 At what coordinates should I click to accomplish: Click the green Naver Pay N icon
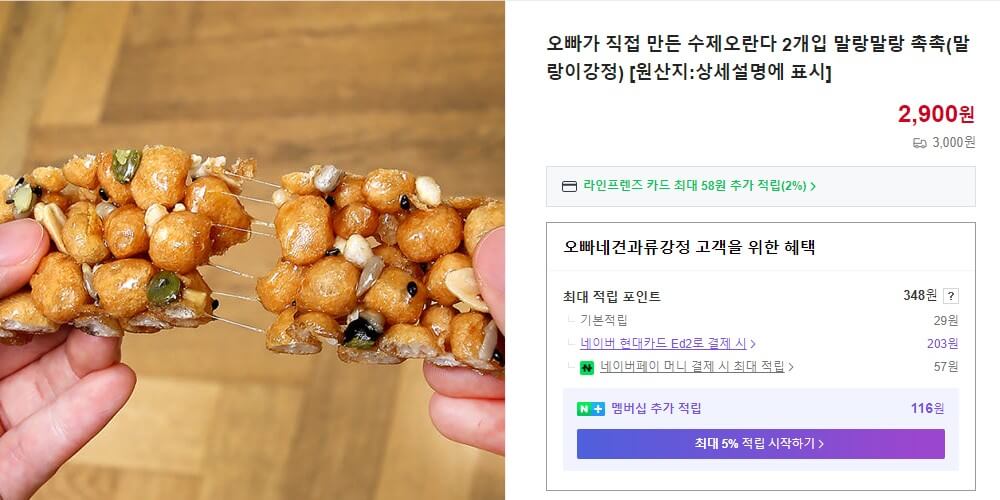pos(587,367)
